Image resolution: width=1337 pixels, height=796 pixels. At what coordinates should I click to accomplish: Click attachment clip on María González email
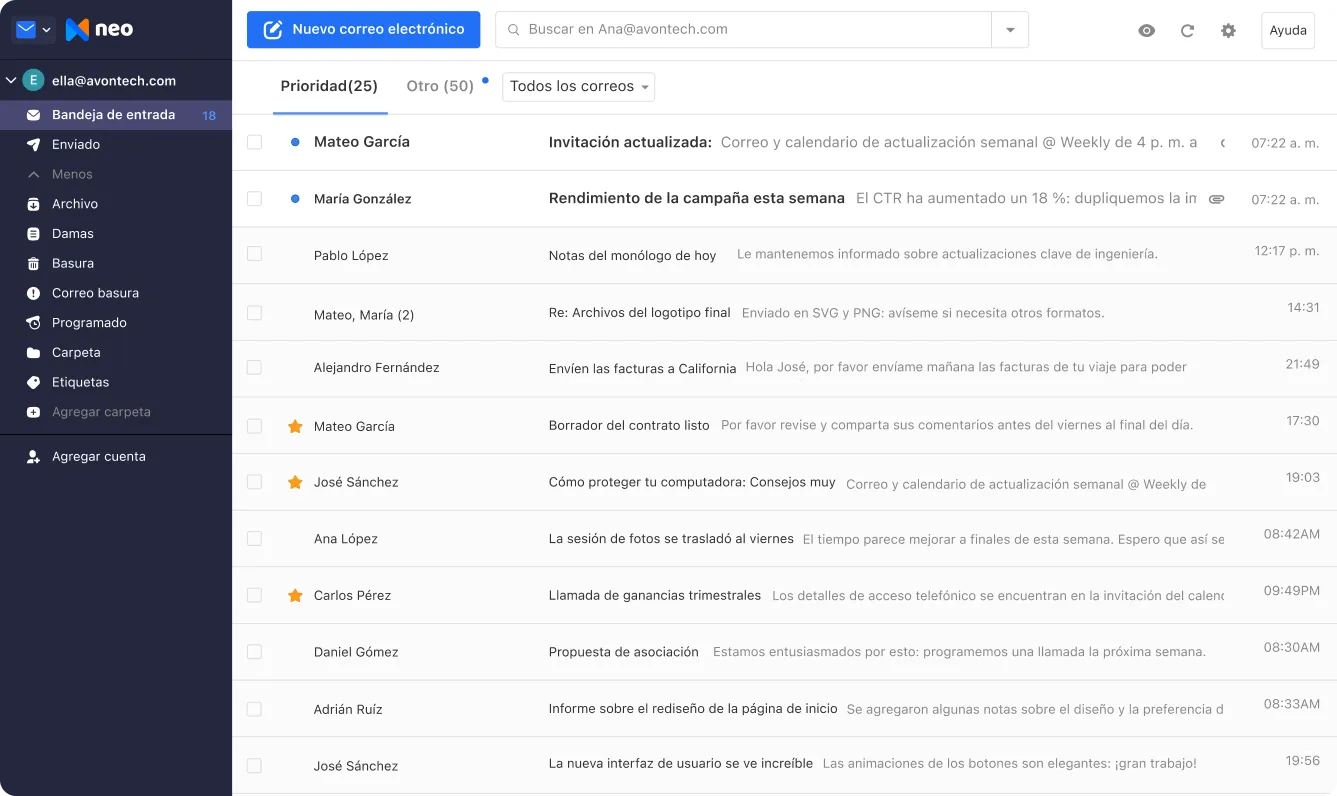click(x=1216, y=199)
